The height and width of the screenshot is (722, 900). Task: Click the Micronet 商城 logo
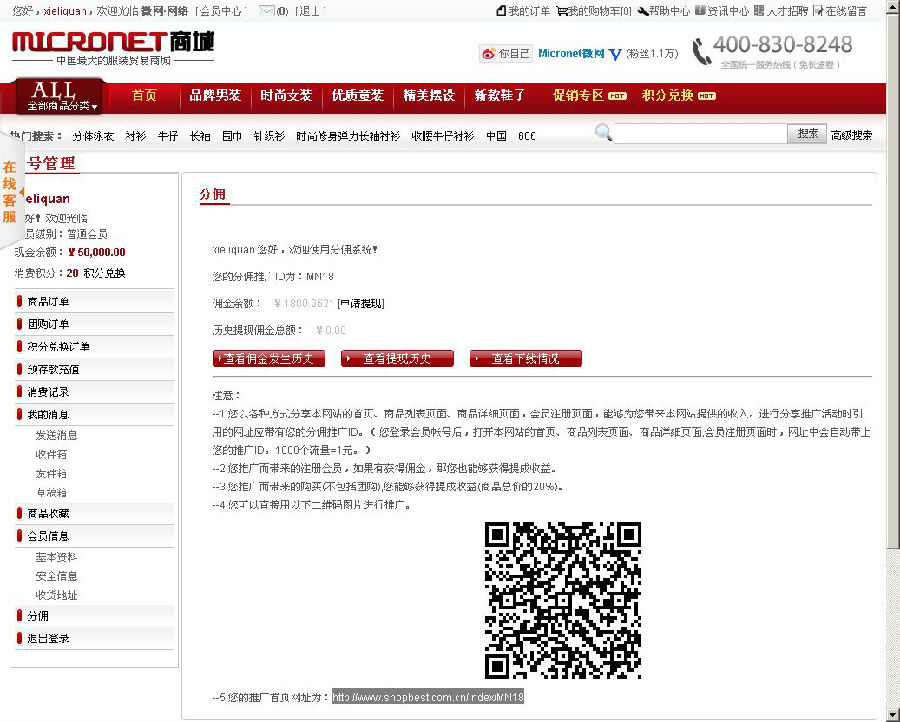[112, 47]
